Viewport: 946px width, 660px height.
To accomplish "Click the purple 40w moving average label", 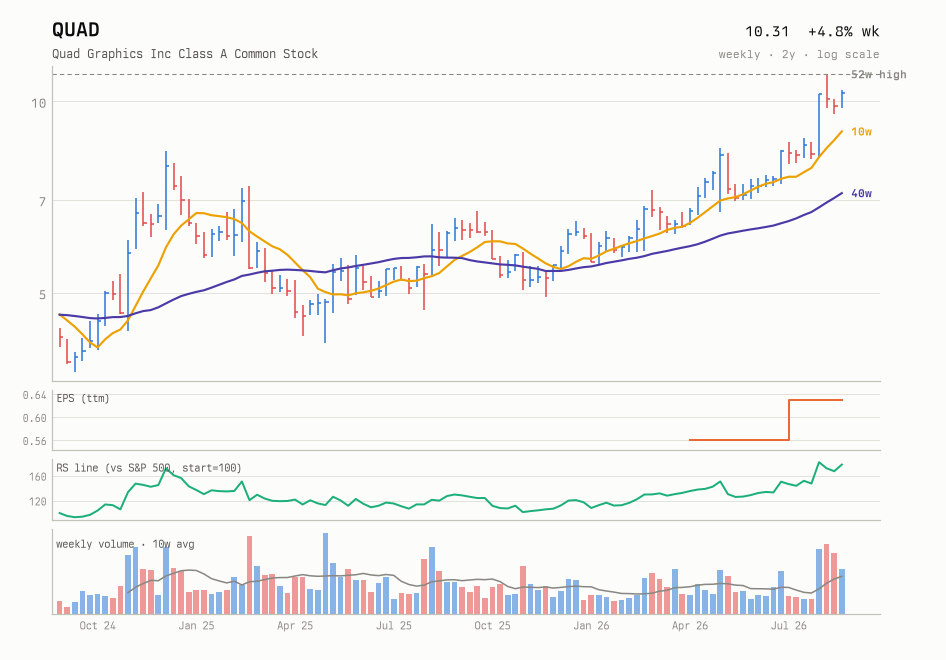I will pyautogui.click(x=861, y=194).
